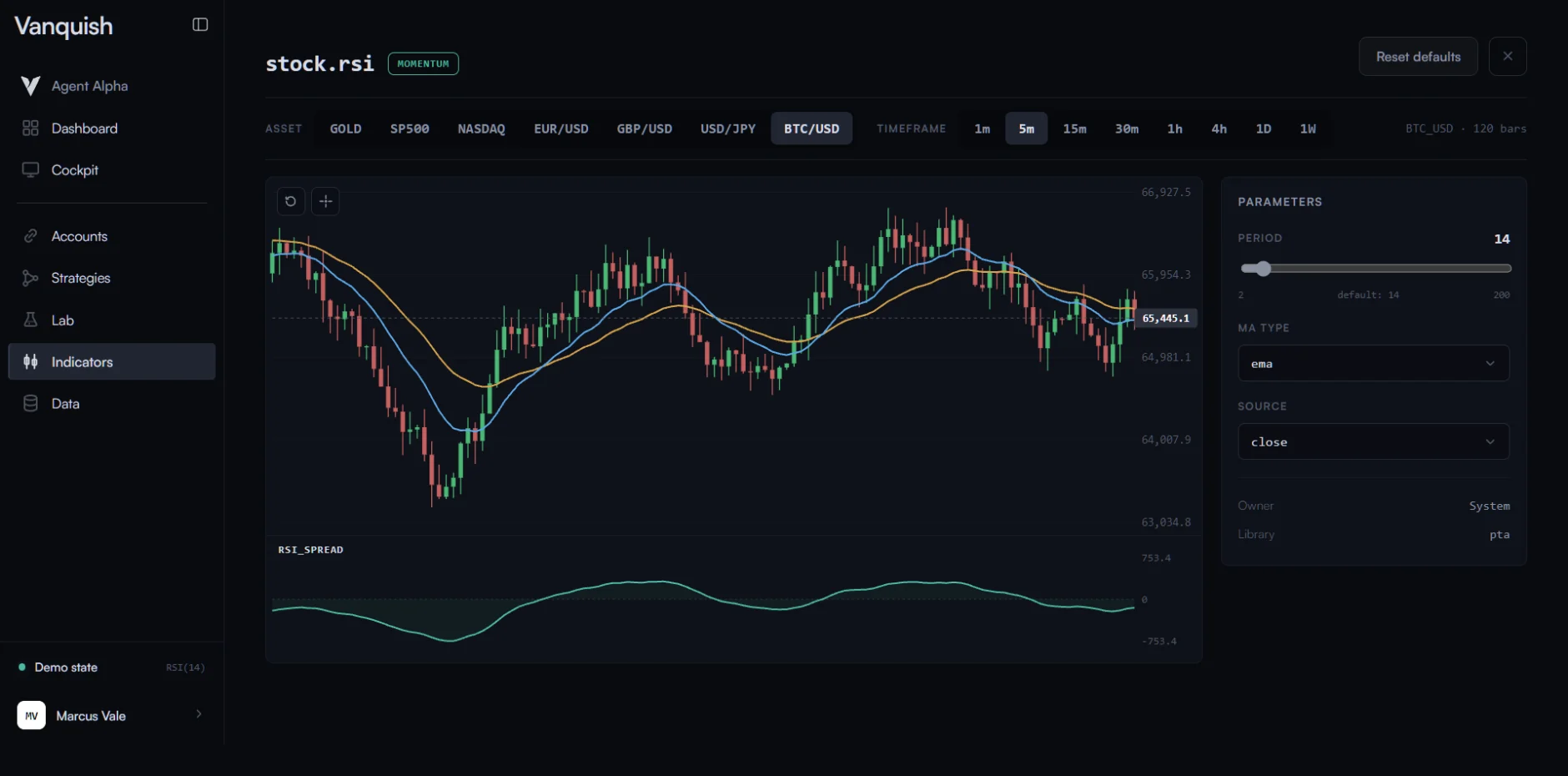Click the RSI_SPREAD pane label

click(310, 550)
